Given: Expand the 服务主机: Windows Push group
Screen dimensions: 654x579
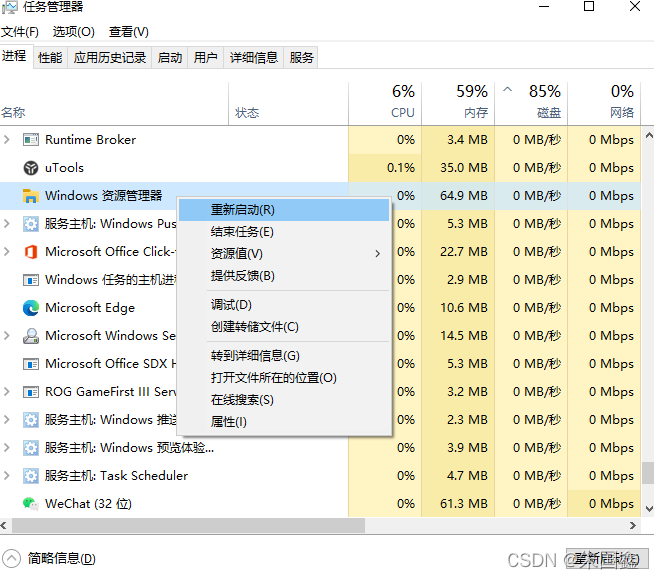Looking at the screenshot, I should tap(7, 224).
